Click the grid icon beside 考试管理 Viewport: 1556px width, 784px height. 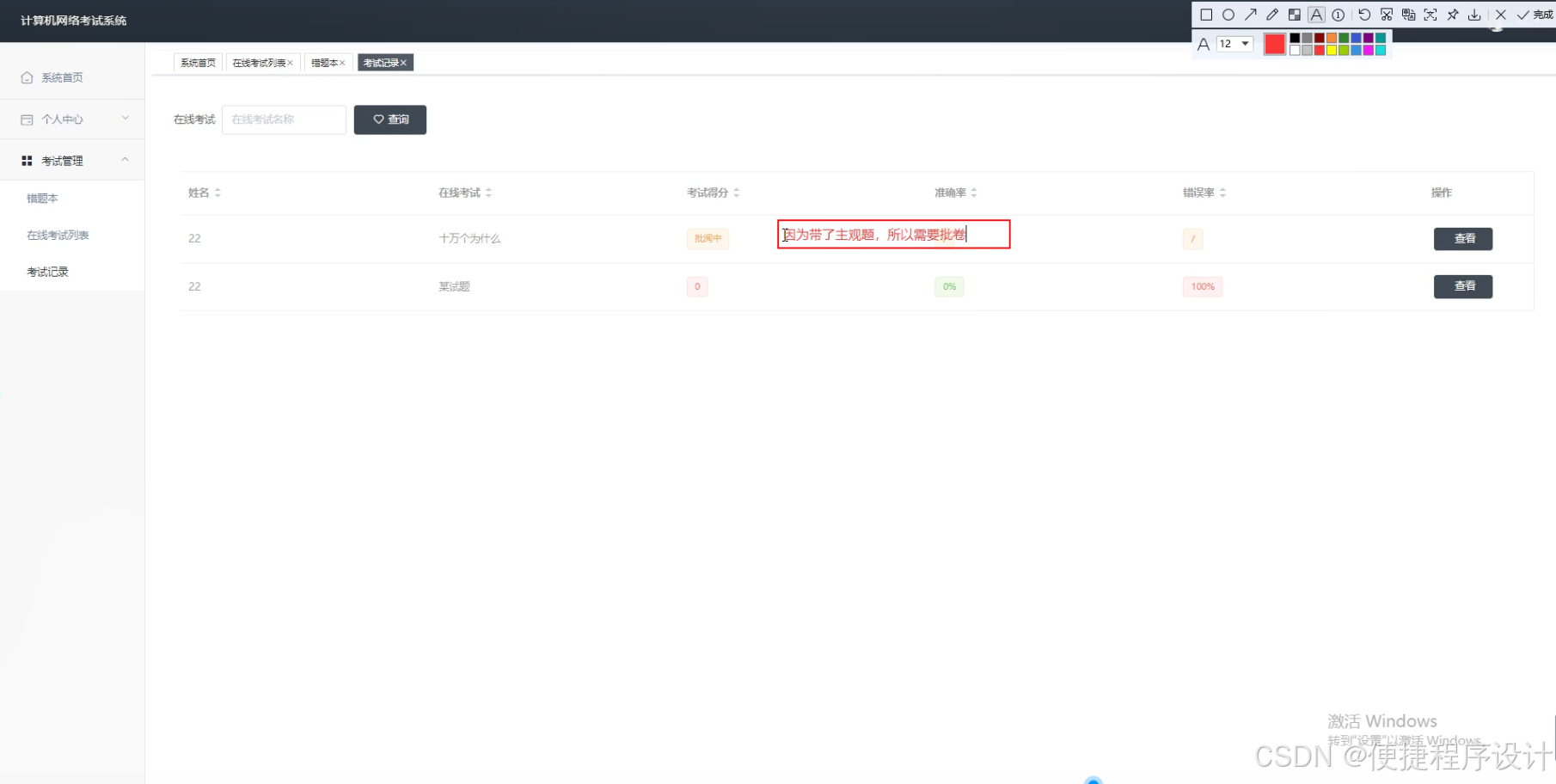pos(27,161)
